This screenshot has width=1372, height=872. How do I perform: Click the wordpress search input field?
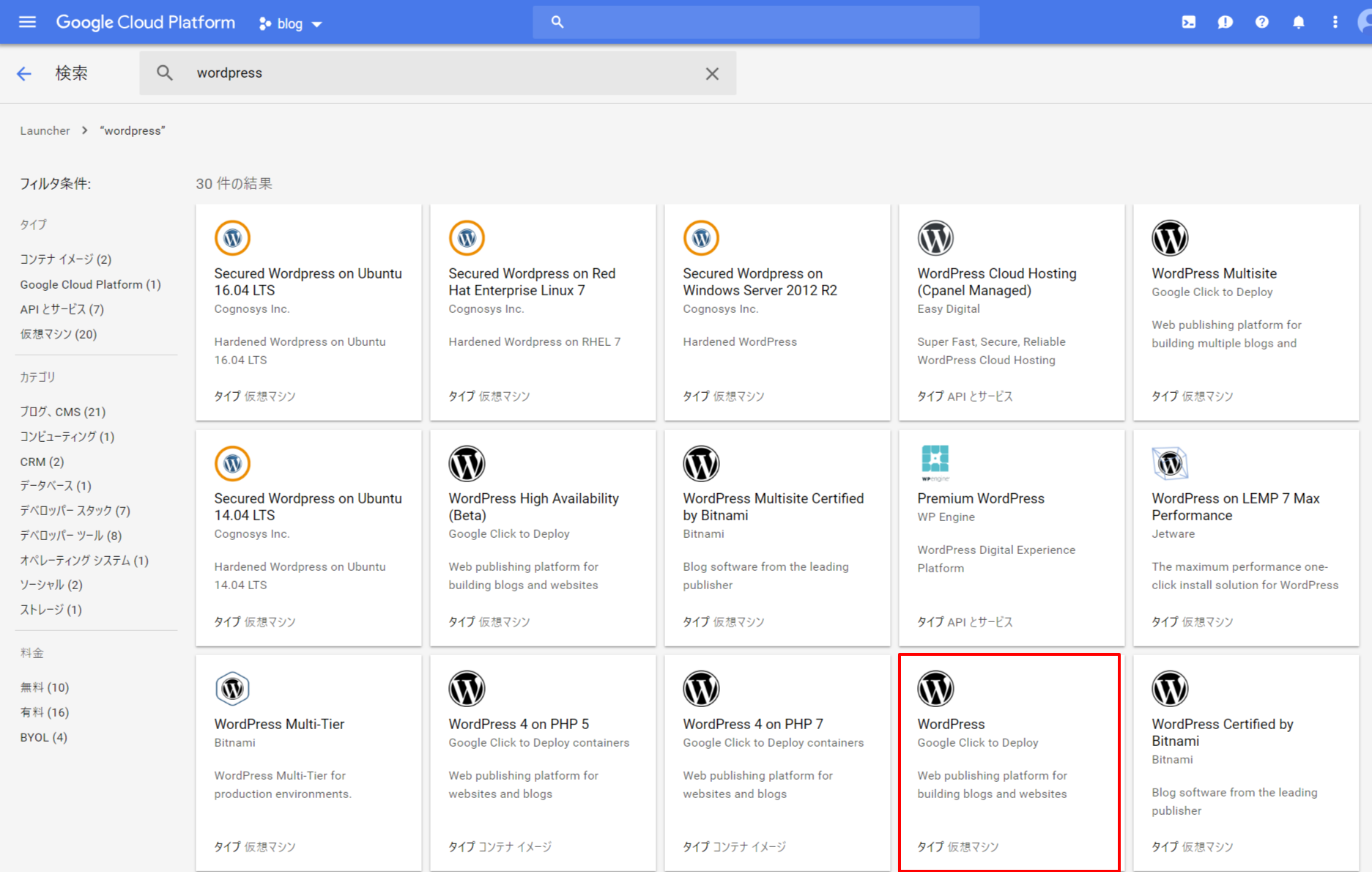(x=440, y=73)
